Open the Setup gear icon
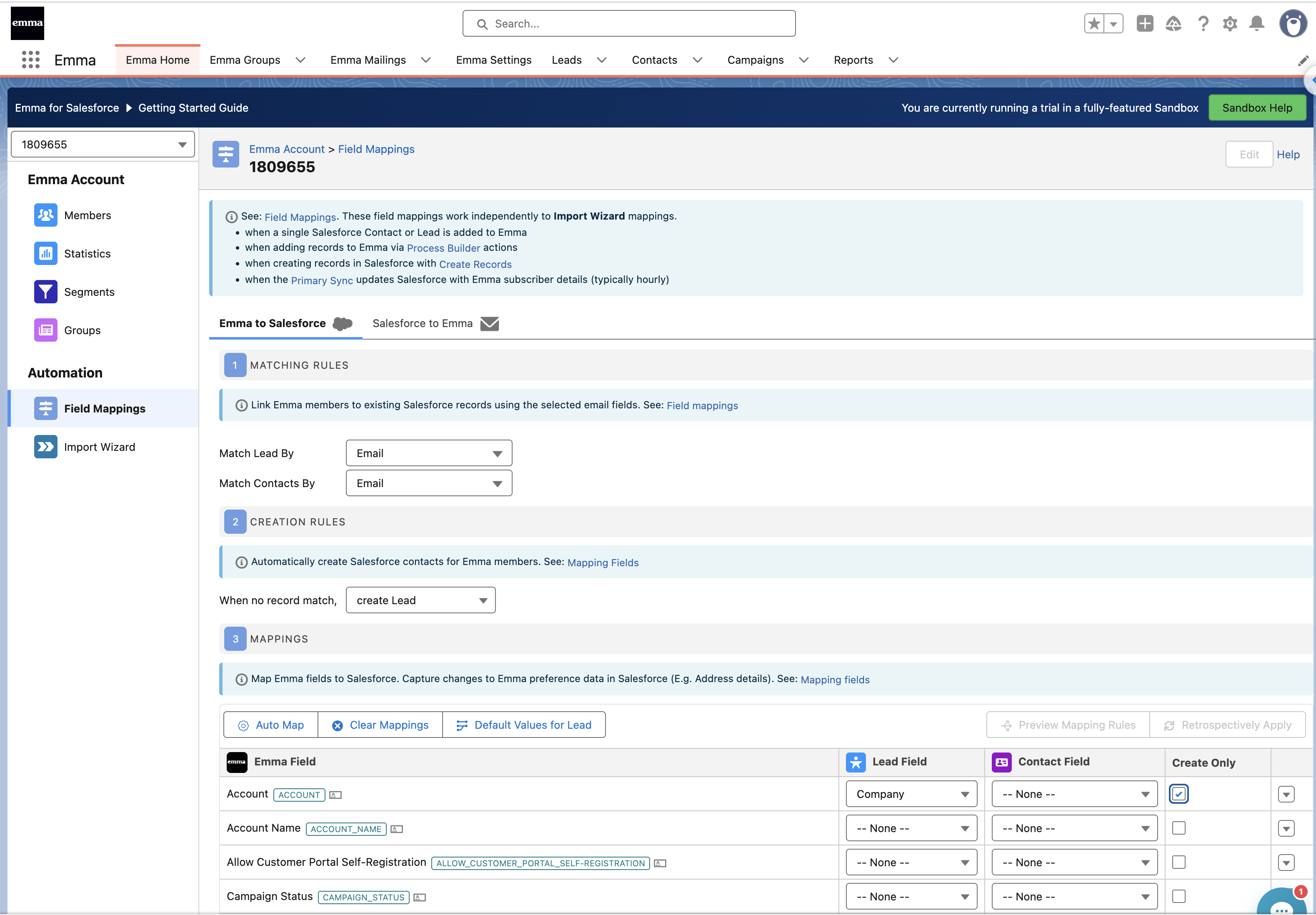 (1230, 23)
